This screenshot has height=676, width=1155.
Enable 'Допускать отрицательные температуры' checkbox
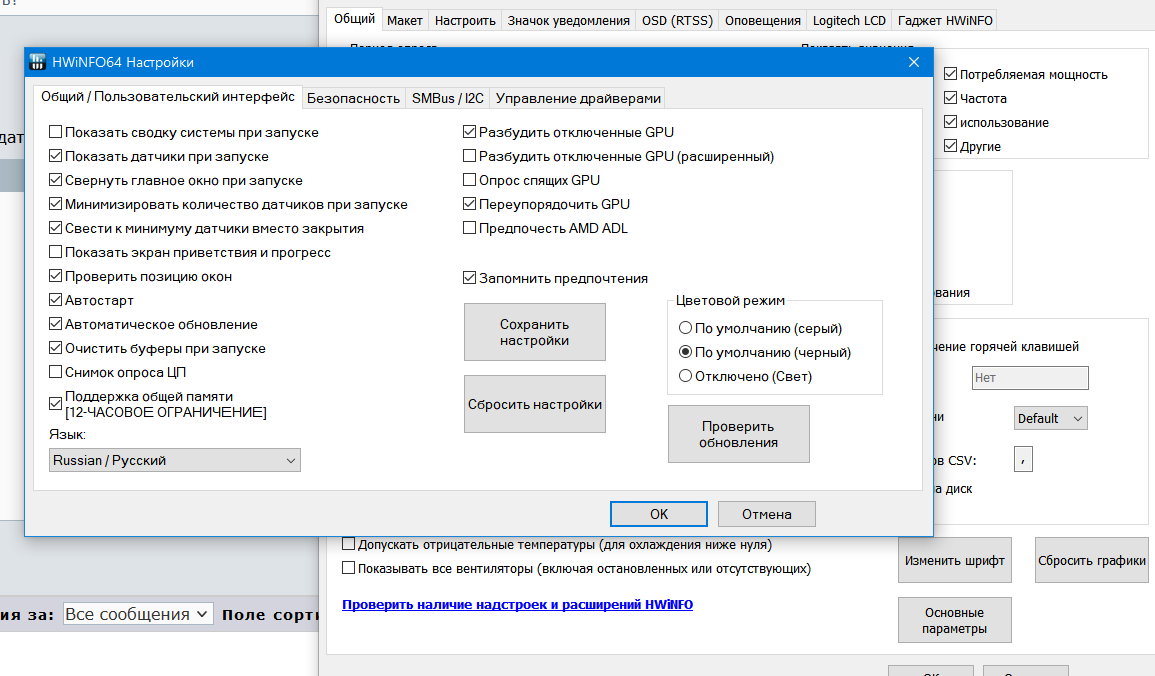pos(348,544)
